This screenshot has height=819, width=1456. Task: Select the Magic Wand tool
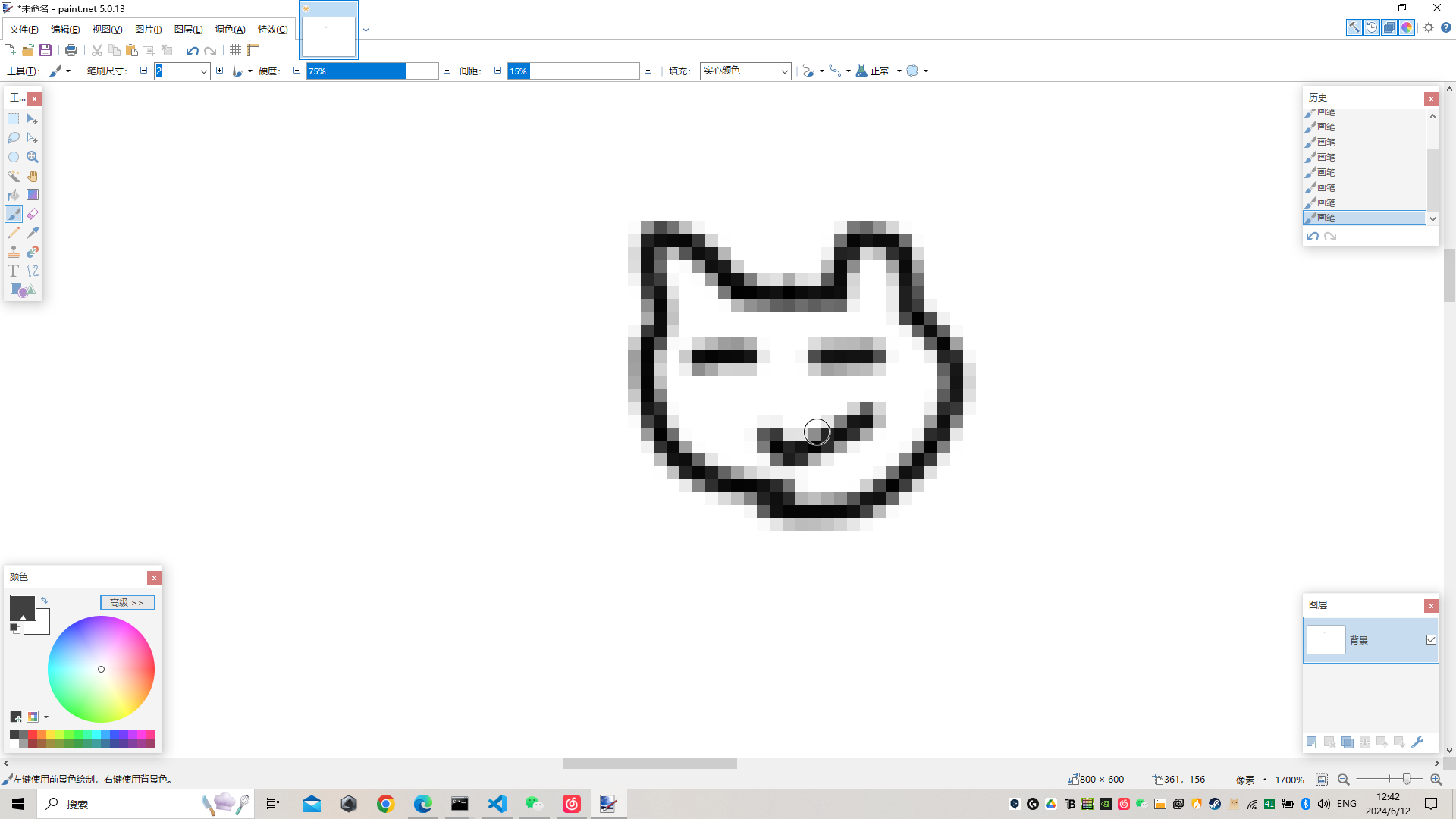click(14, 176)
